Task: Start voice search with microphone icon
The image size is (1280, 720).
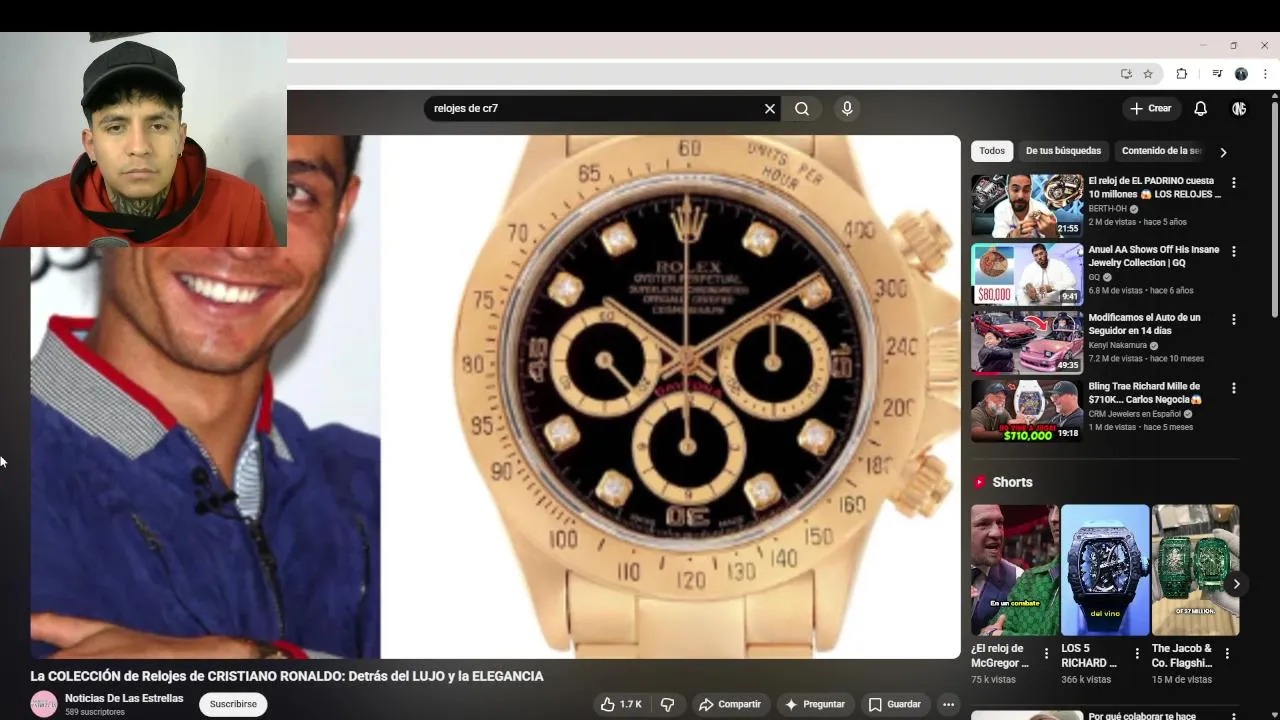Action: click(847, 109)
